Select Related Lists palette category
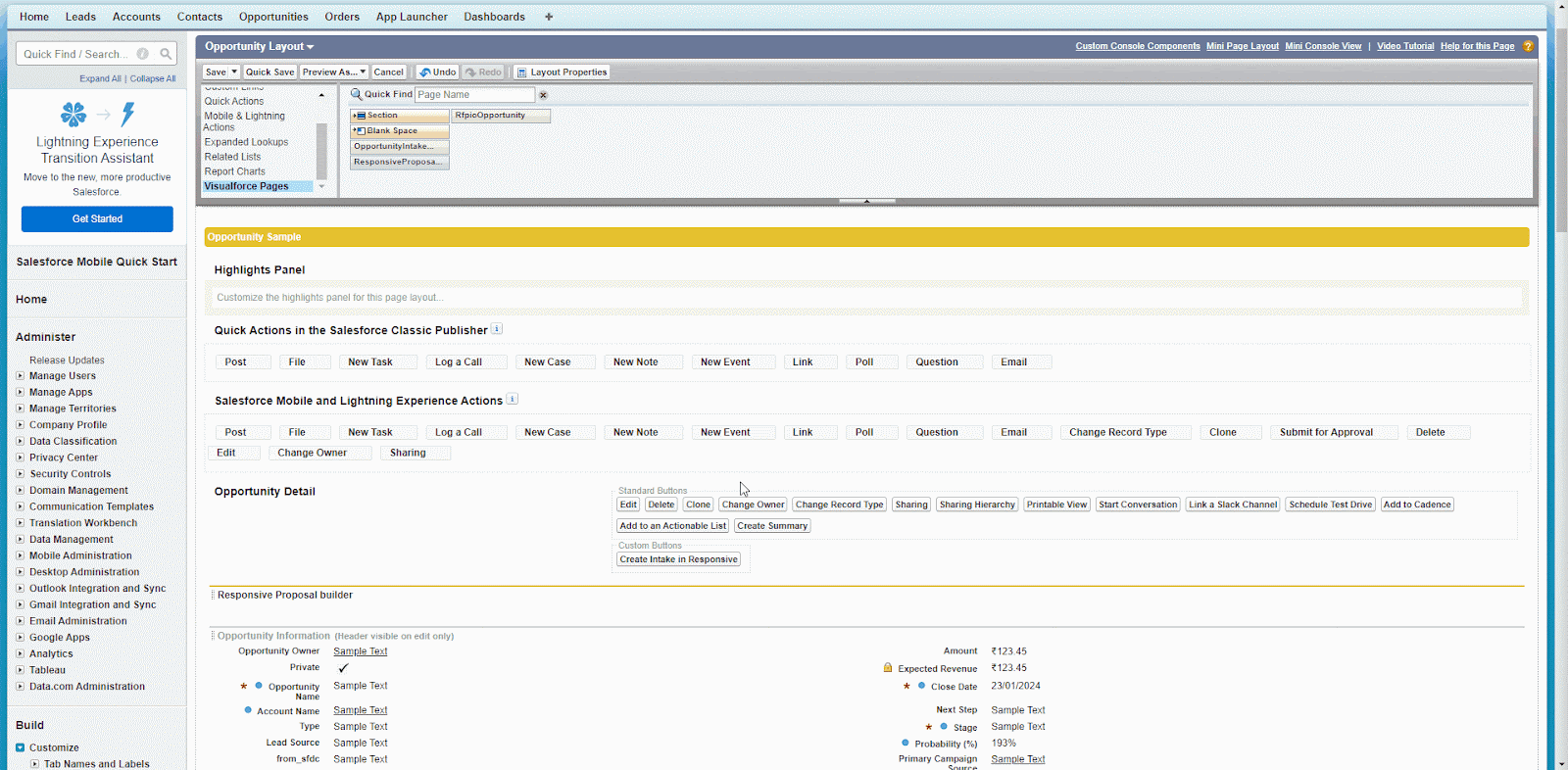This screenshot has height=770, width=1568. (x=232, y=157)
